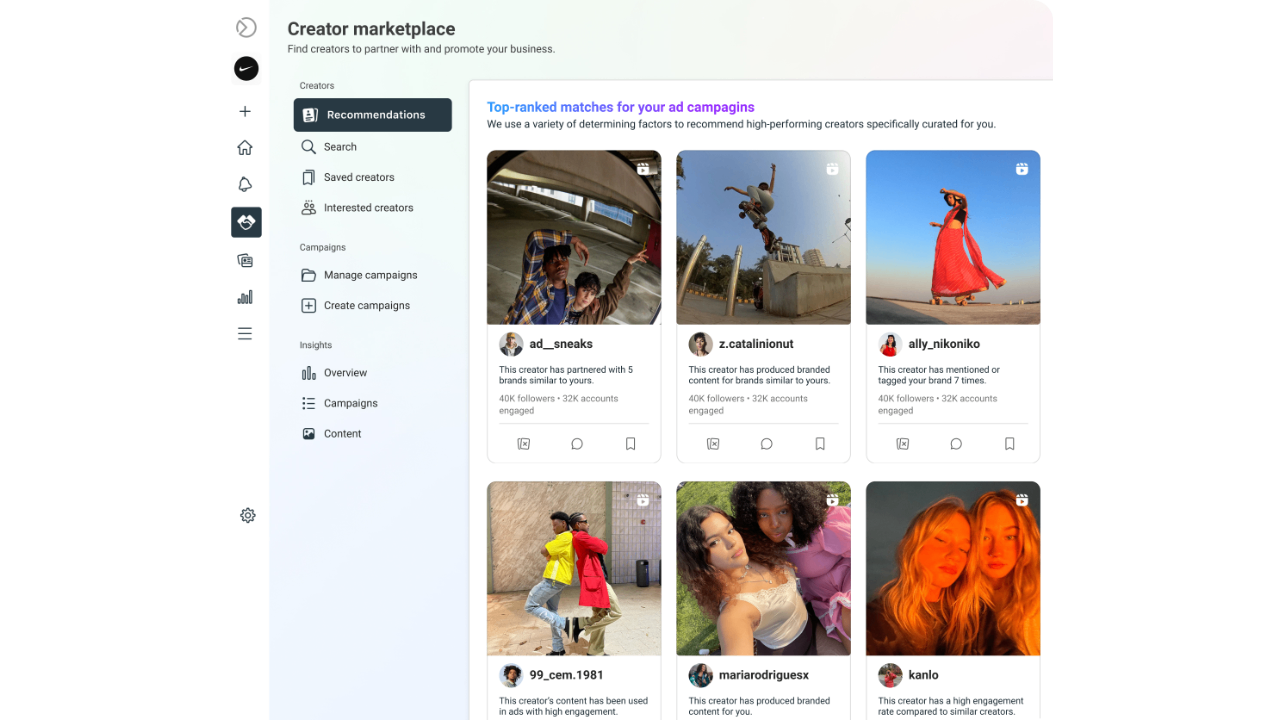
Task: Click the partnership ad icon on z.catalinionut card
Action: [713, 444]
